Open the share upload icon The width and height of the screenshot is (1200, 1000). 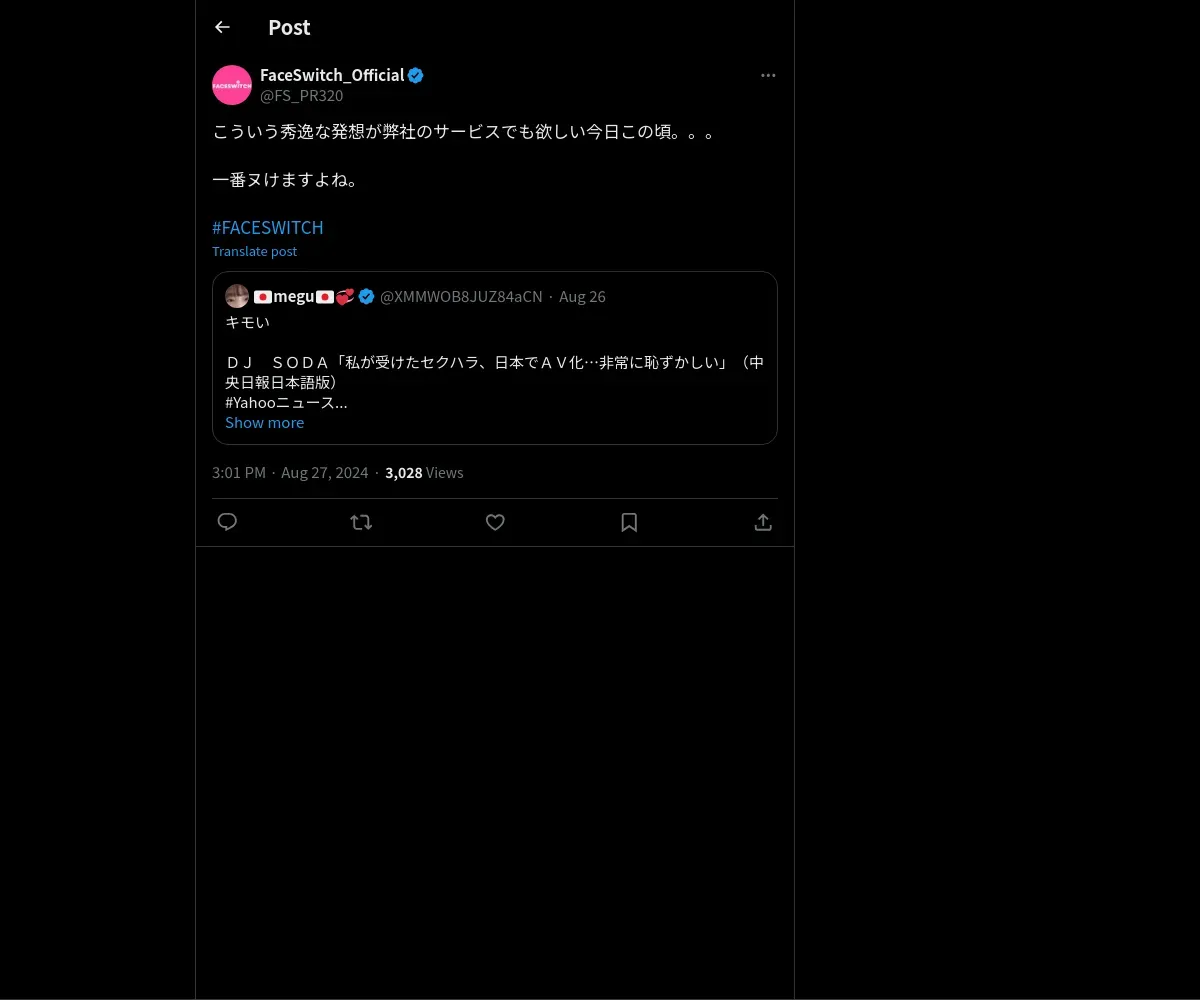point(763,522)
